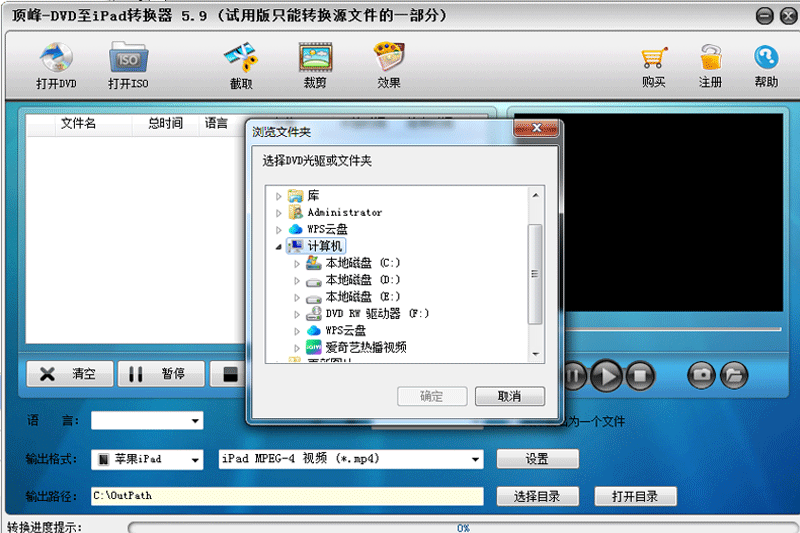The width and height of the screenshot is (800, 533).
Task: Minimize the converter main window
Action: pyautogui.click(x=764, y=16)
